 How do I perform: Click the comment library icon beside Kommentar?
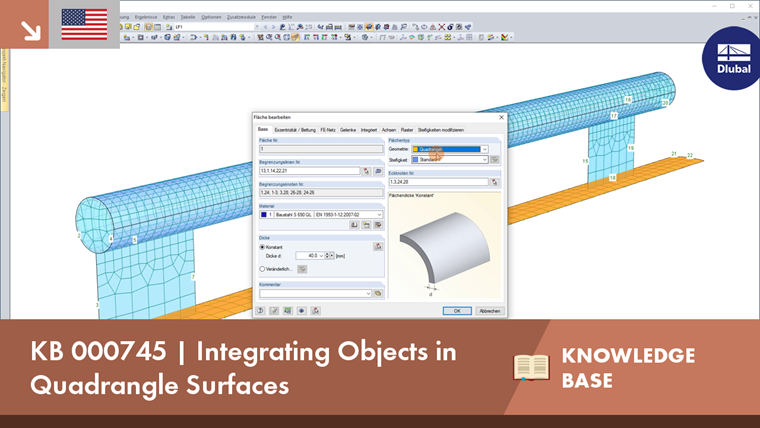pos(378,294)
